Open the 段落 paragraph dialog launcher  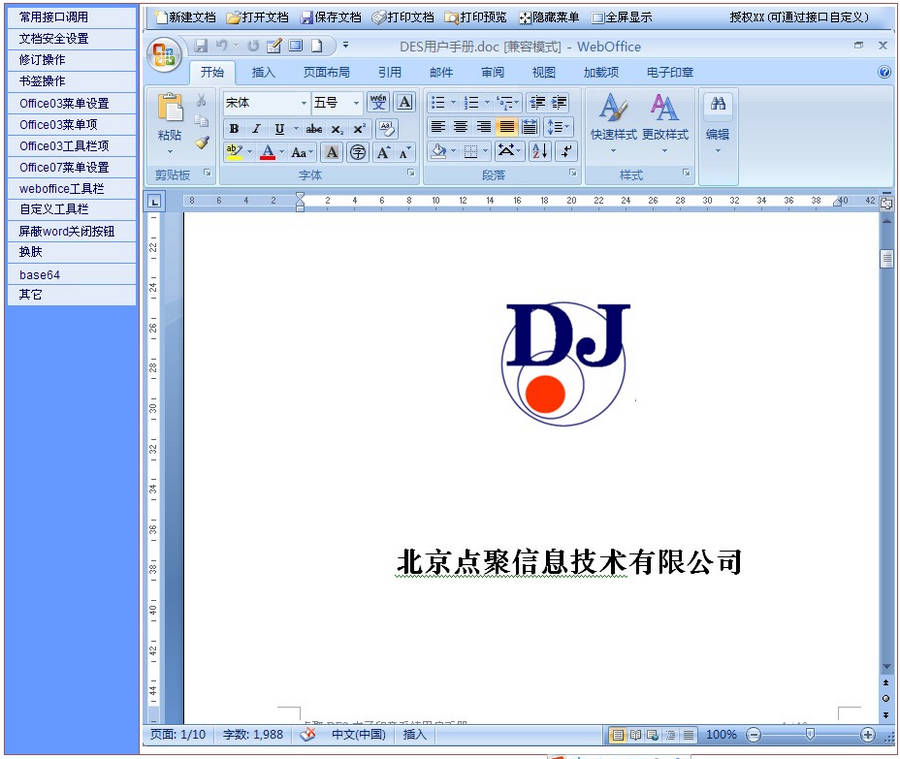point(573,172)
